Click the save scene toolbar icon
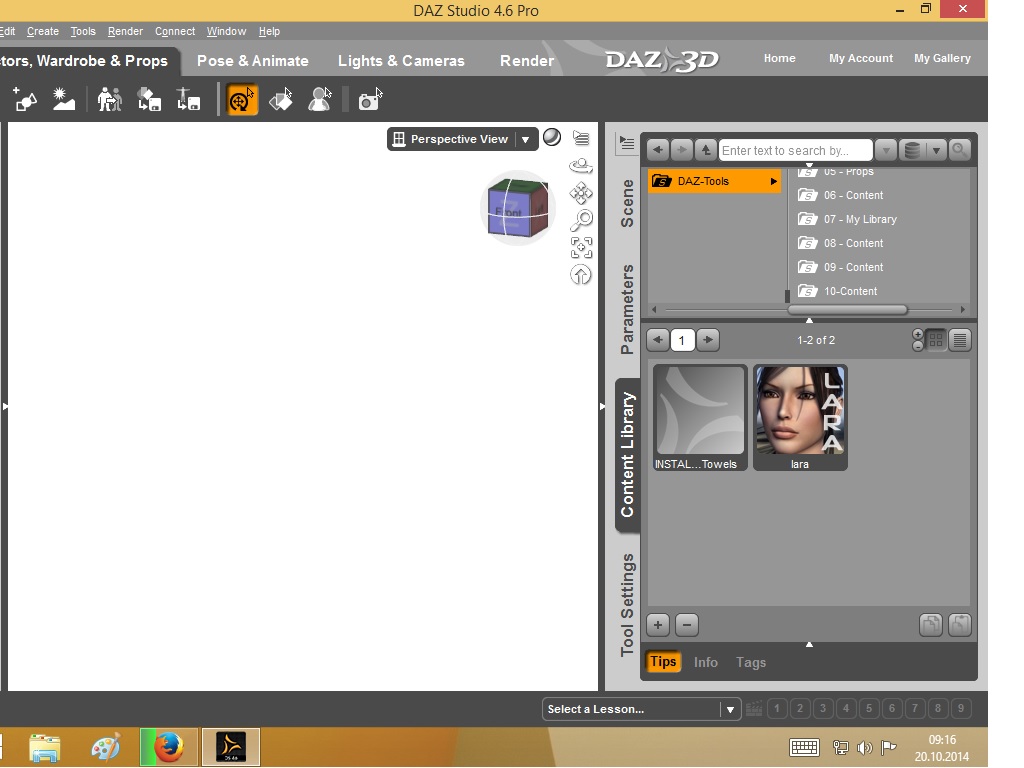1024x768 pixels. [x=188, y=100]
